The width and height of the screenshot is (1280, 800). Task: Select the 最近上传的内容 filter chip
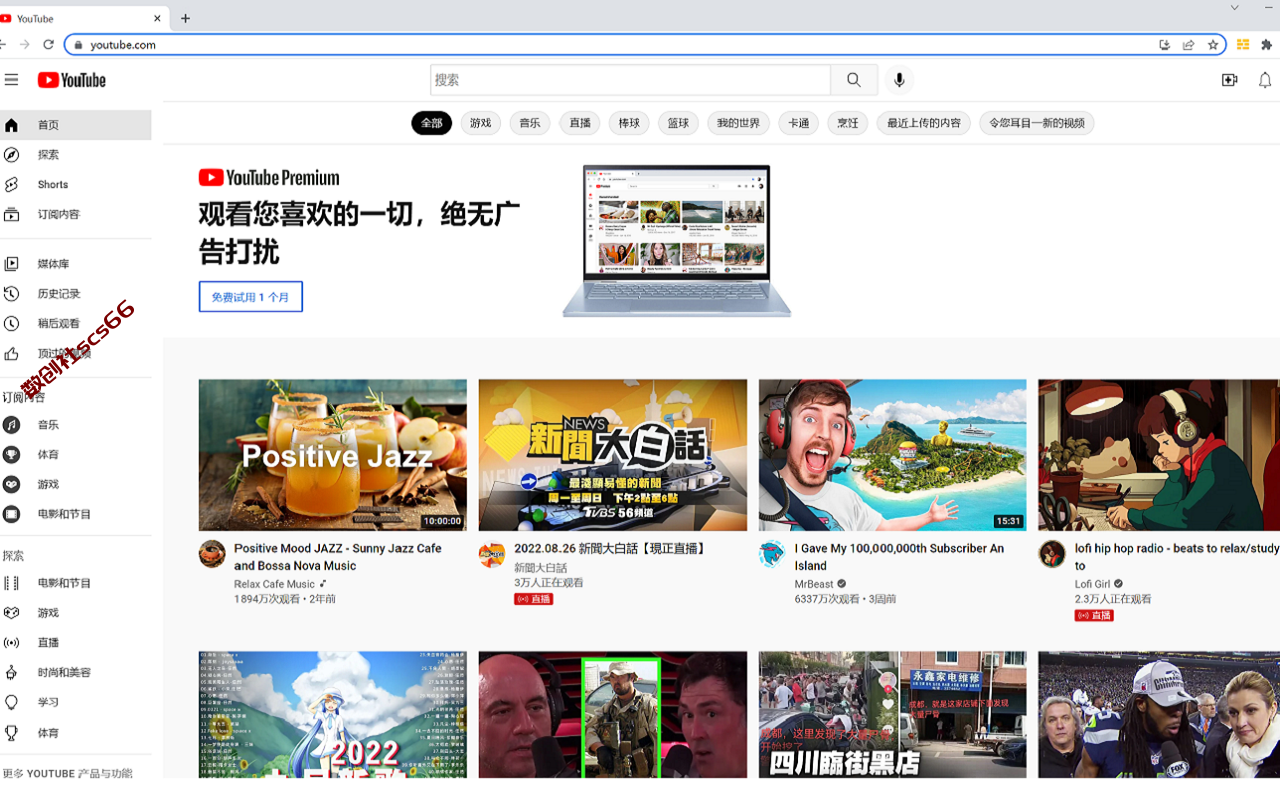pyautogui.click(x=923, y=123)
